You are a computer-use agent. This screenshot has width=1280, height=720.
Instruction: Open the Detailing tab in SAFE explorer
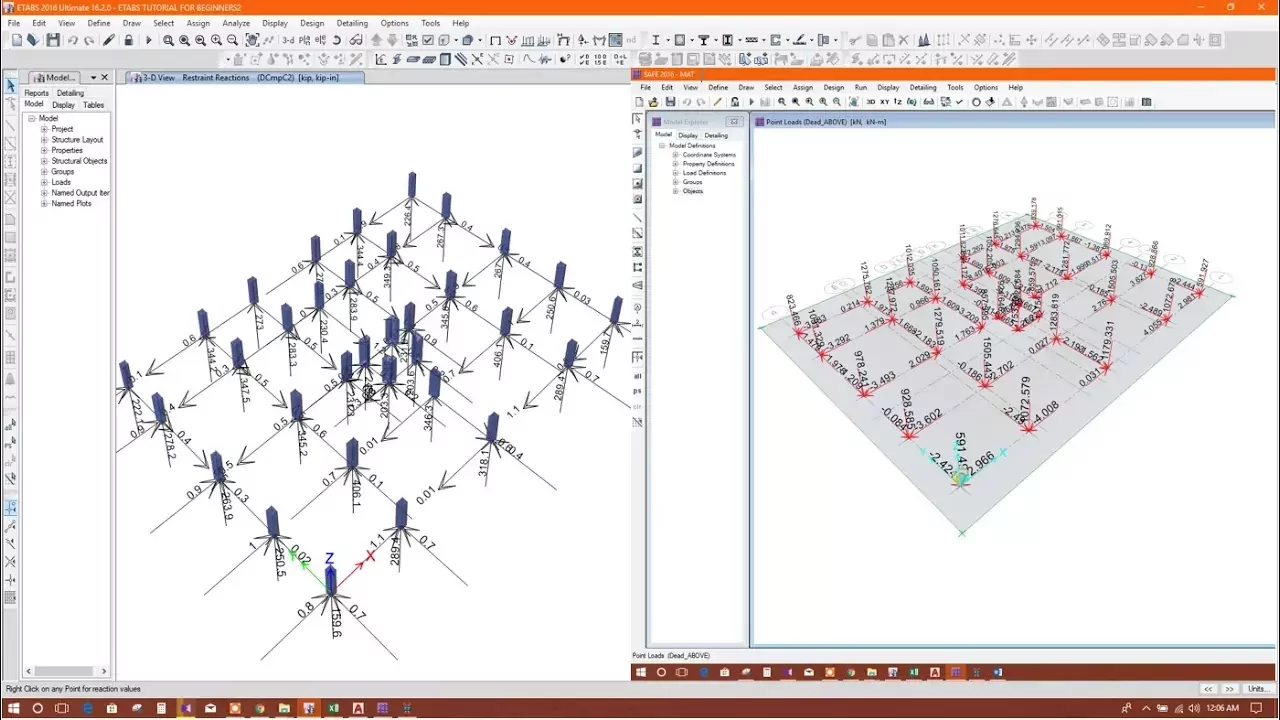click(716, 135)
